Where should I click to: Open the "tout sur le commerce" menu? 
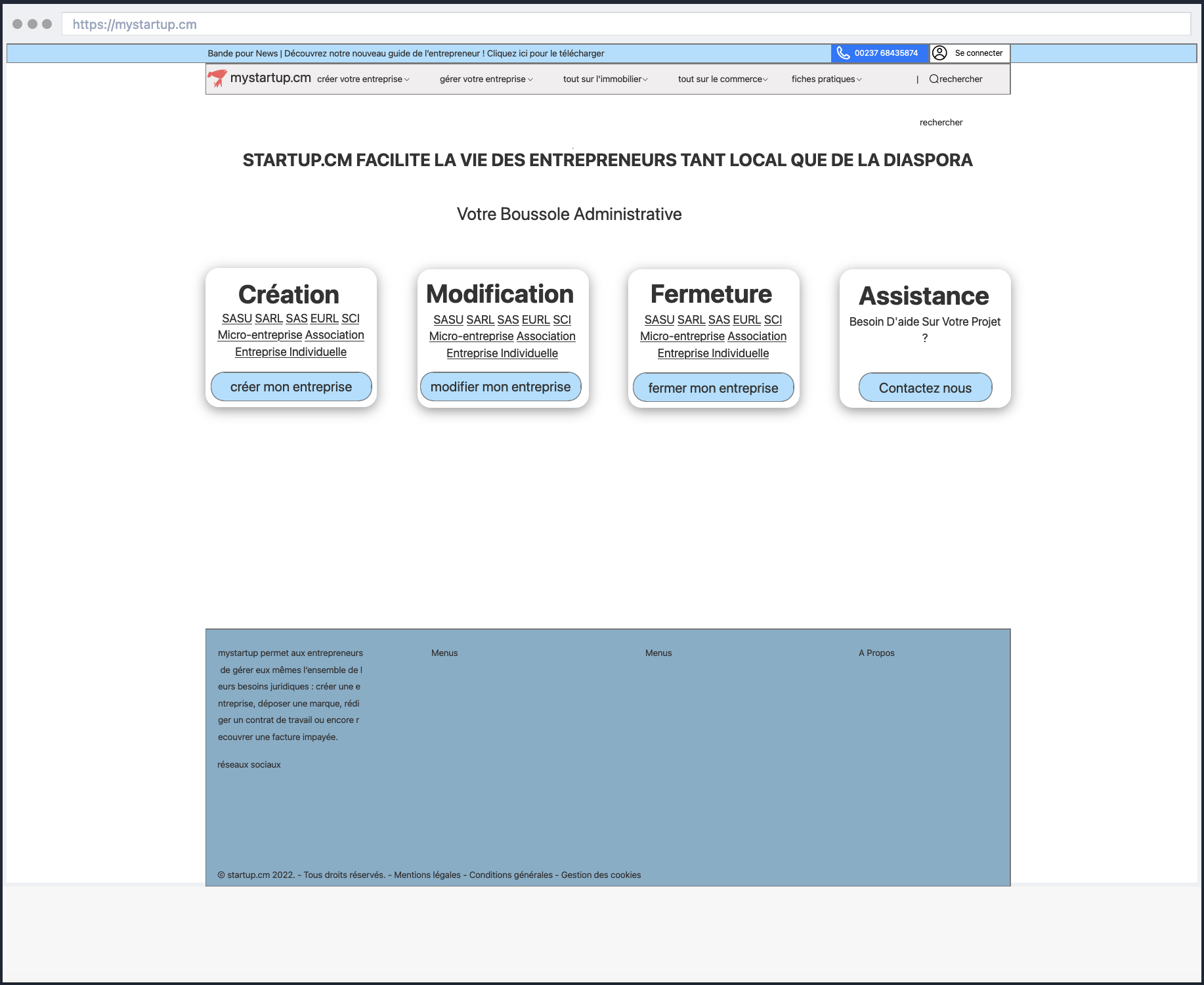[721, 79]
